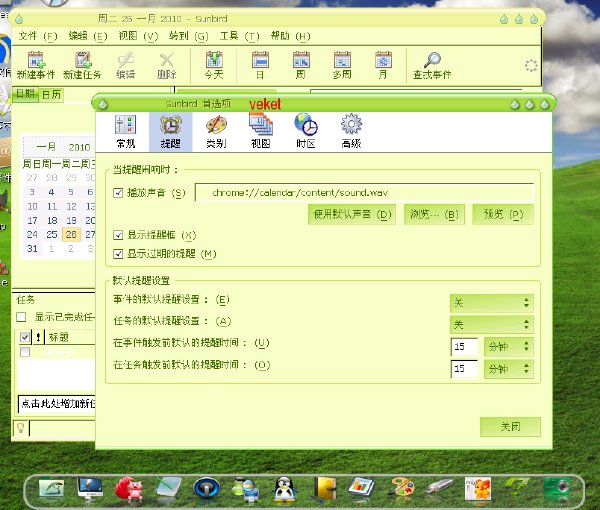Click the priority exclamation column header
600x510 pixels.
click(38, 337)
